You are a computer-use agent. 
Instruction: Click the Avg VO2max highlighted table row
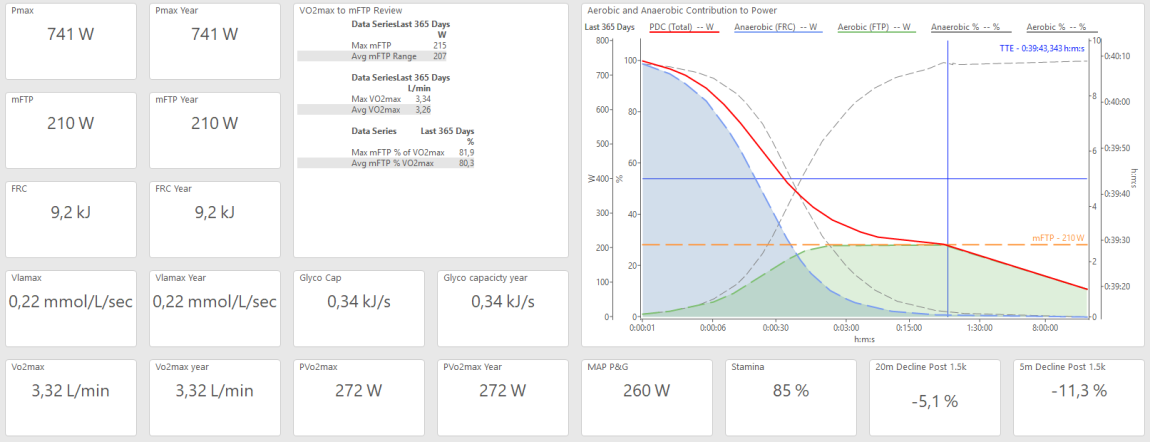[386, 109]
